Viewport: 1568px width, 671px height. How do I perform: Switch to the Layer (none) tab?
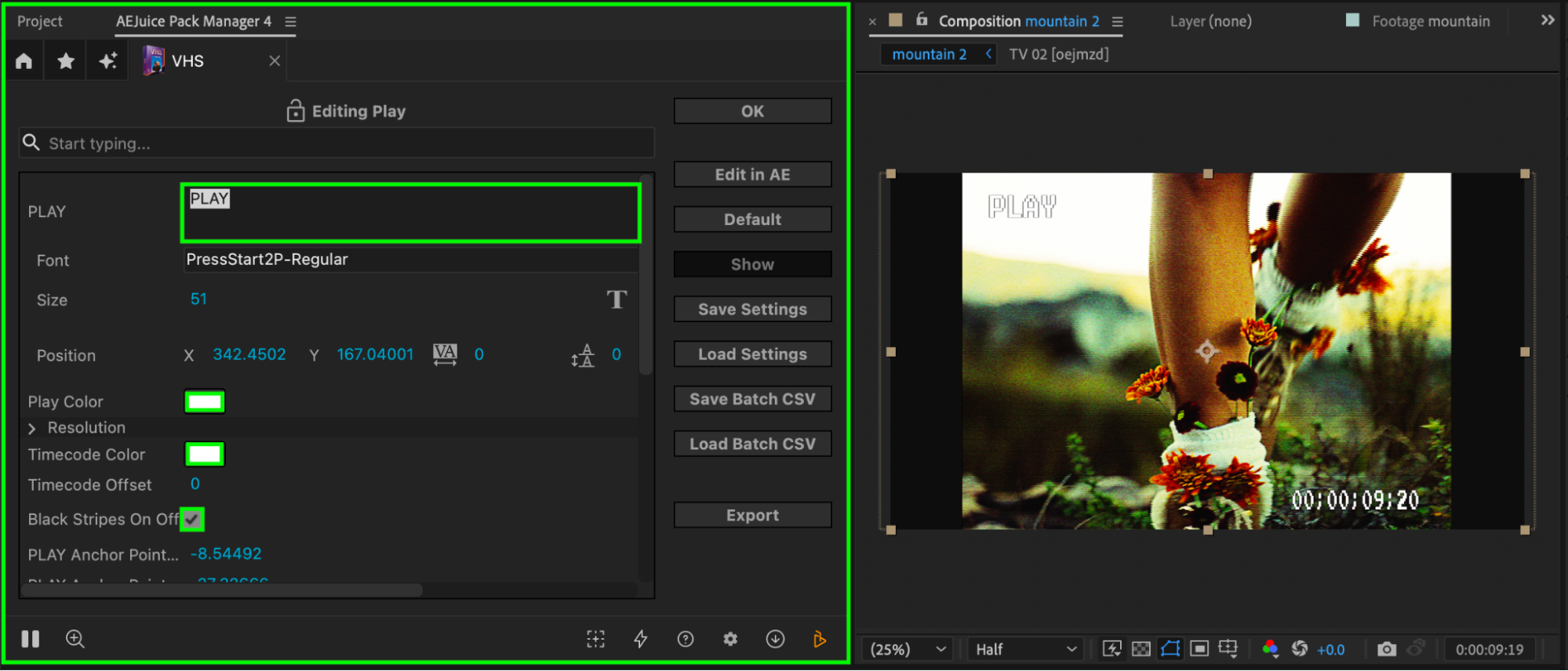[1211, 21]
